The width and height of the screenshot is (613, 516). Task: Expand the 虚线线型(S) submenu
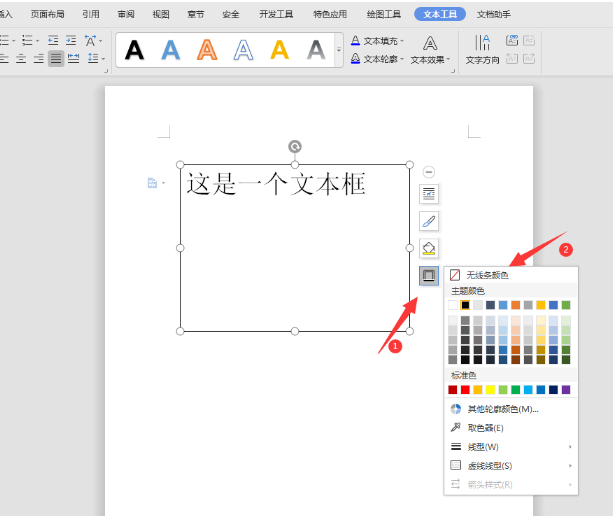click(x=511, y=466)
